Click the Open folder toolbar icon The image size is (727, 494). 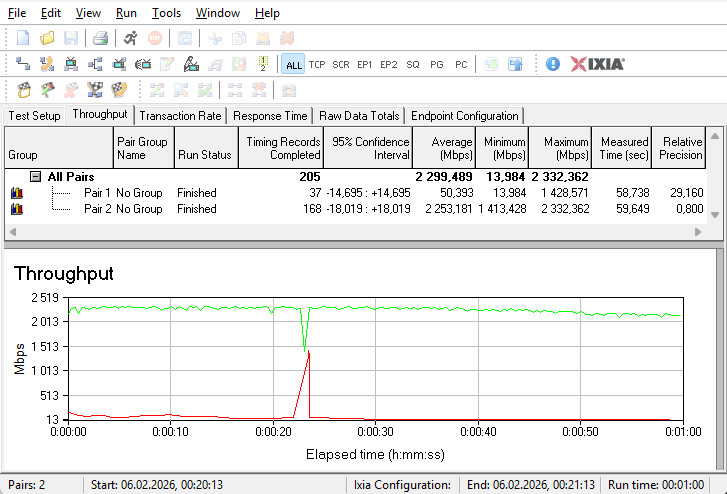coord(47,38)
